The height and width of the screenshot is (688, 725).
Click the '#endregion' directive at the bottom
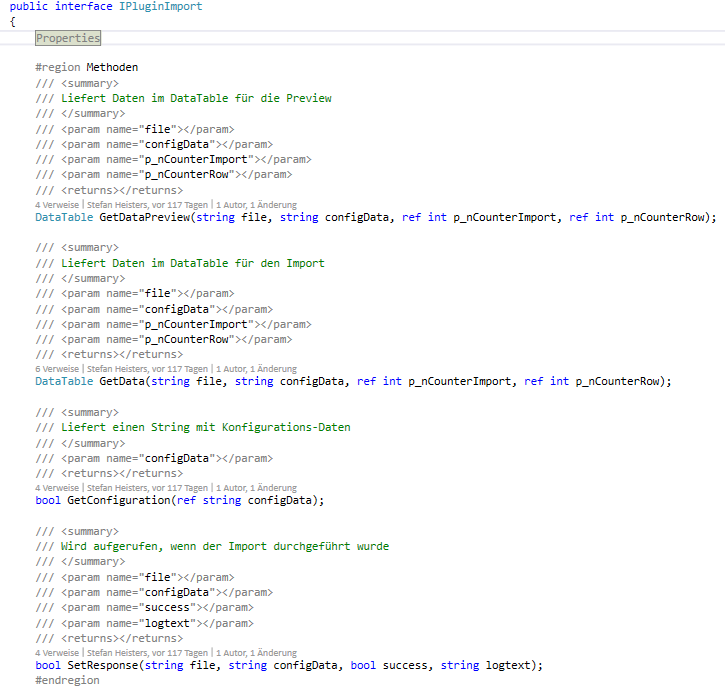67,680
